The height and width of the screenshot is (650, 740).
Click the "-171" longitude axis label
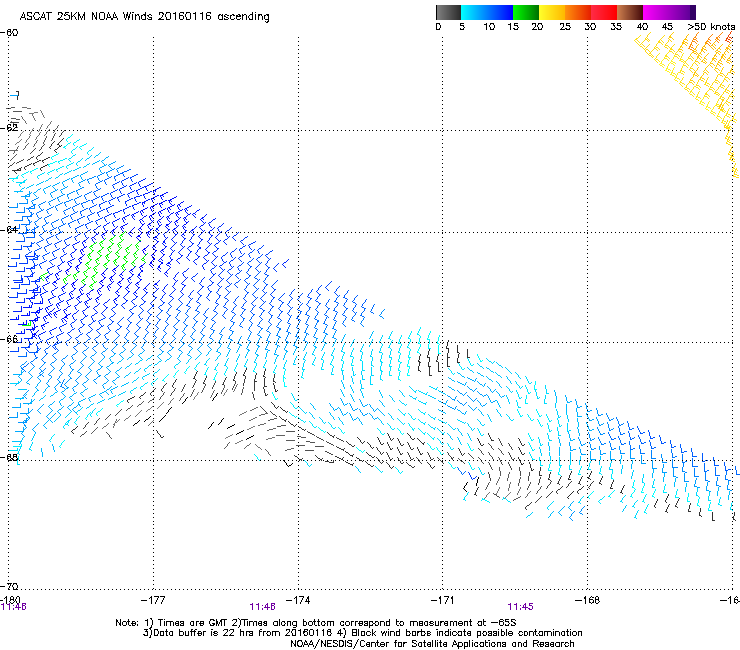443,600
